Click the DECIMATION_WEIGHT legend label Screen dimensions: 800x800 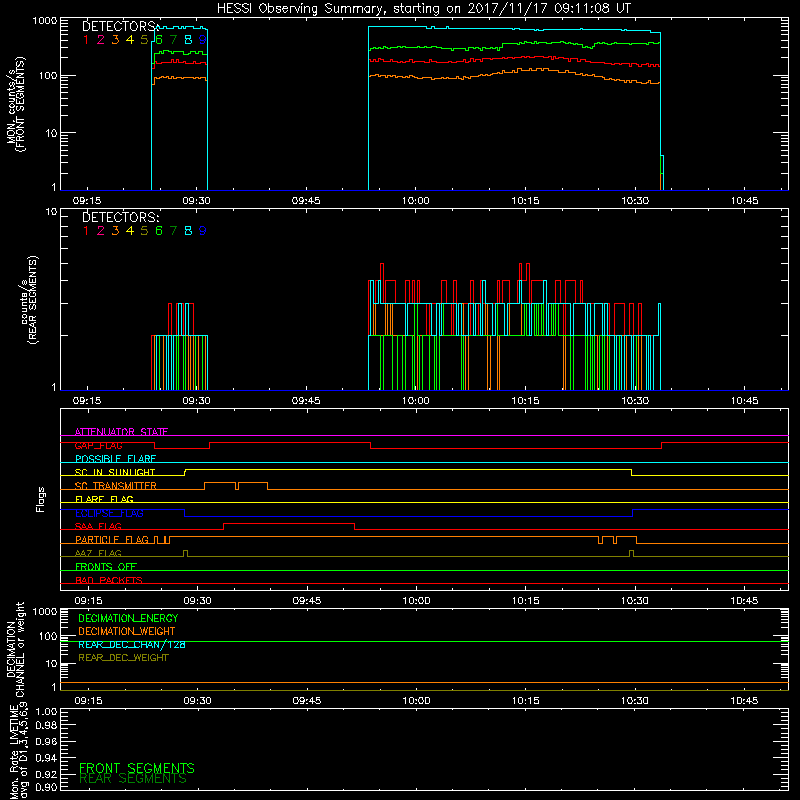tap(127, 631)
